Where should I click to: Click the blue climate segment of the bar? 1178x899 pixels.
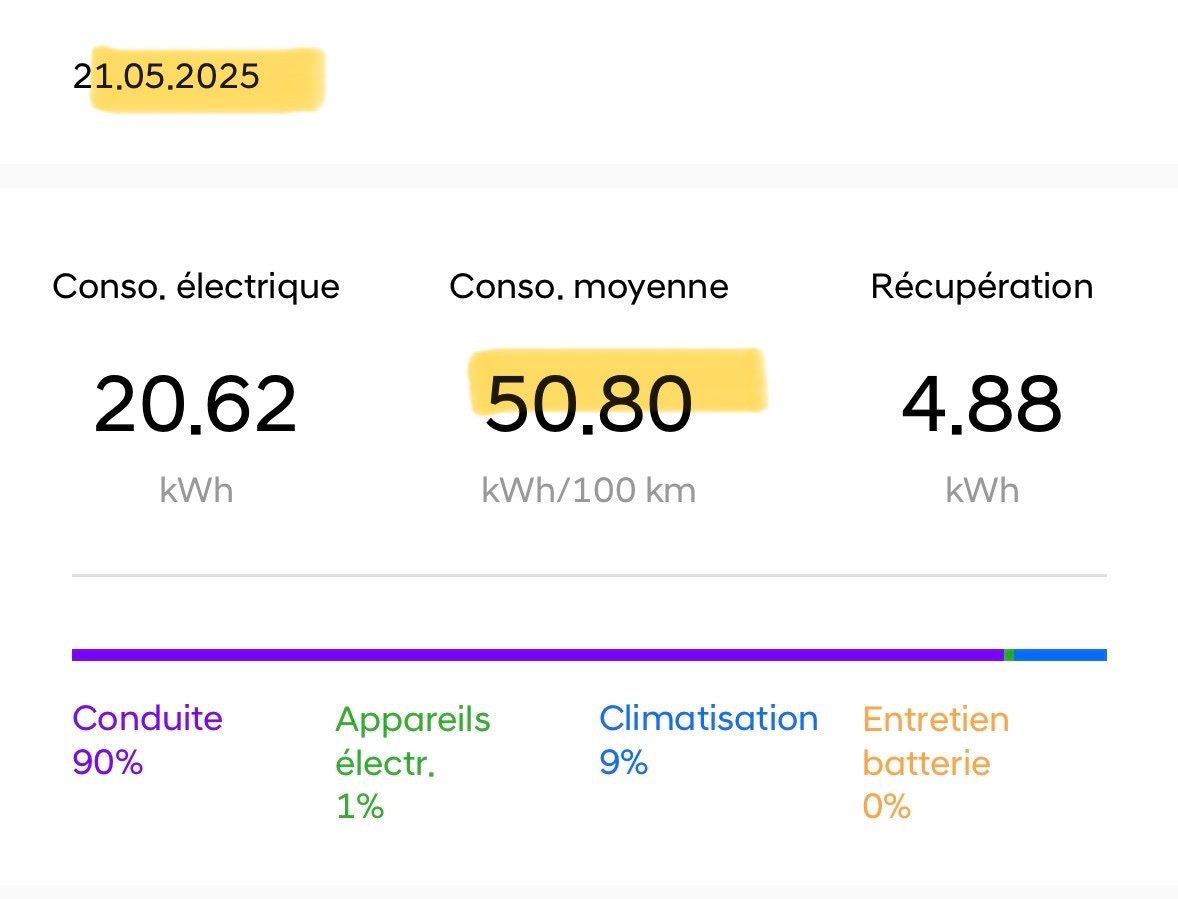pos(1060,655)
